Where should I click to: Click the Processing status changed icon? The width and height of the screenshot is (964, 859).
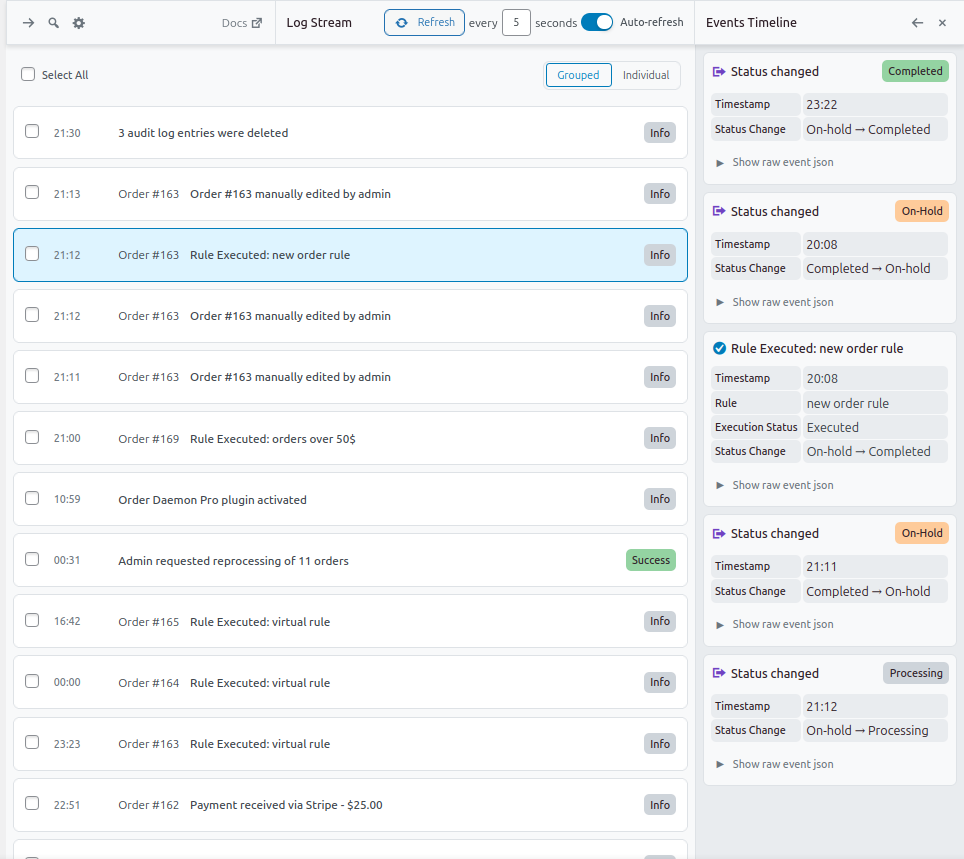tap(719, 673)
